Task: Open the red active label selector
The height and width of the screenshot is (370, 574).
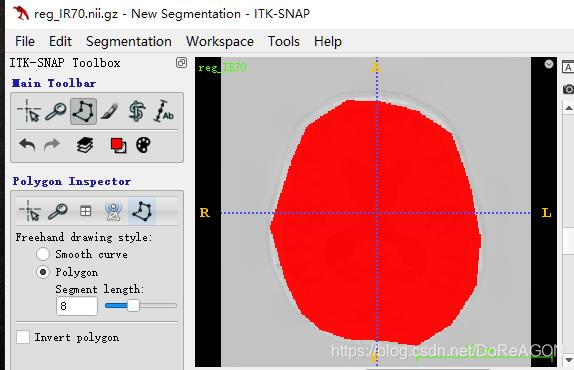Action: point(118,145)
